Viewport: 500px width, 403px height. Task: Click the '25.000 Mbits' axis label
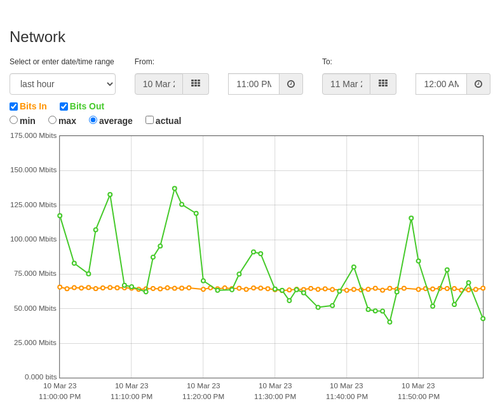[35, 343]
